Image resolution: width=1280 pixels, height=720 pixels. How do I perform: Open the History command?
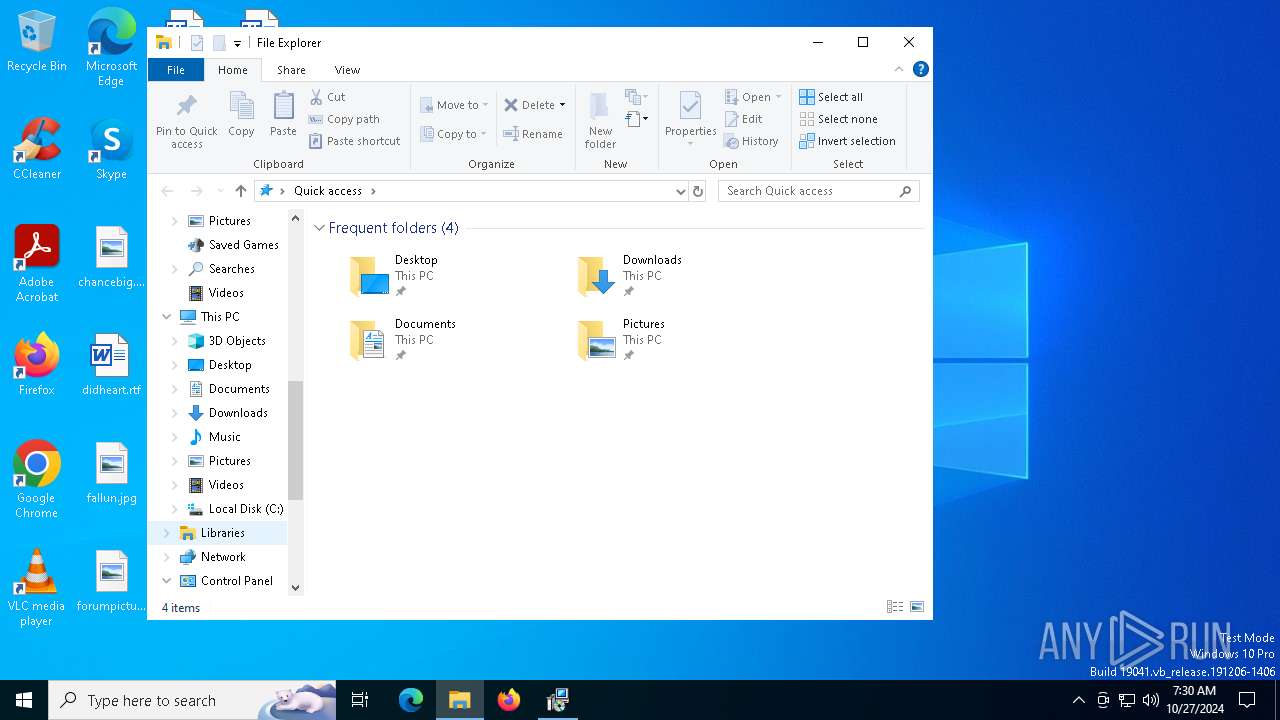(x=752, y=141)
